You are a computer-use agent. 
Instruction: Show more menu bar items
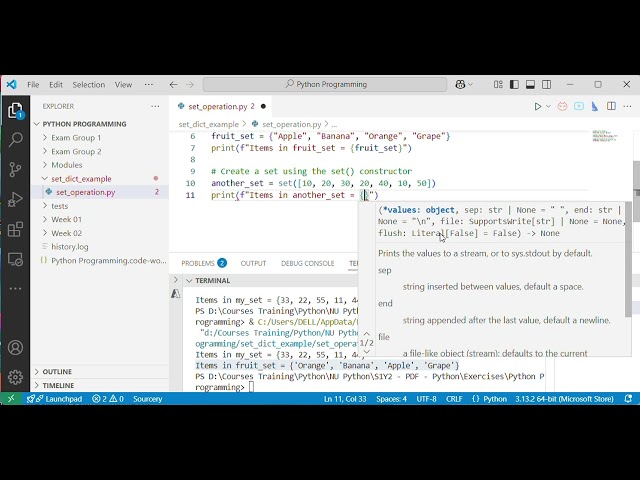pyautogui.click(x=149, y=84)
